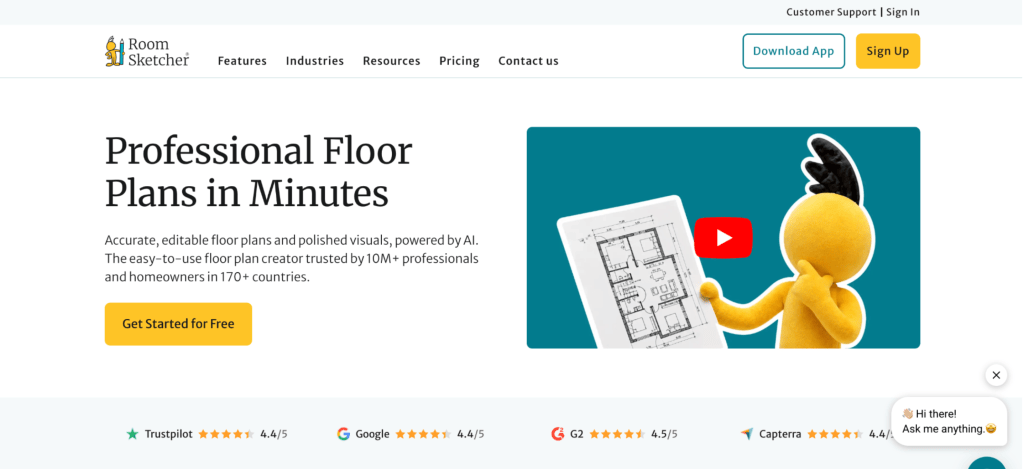The image size is (1024, 469).
Task: Open the chat launcher button
Action: tap(987, 462)
